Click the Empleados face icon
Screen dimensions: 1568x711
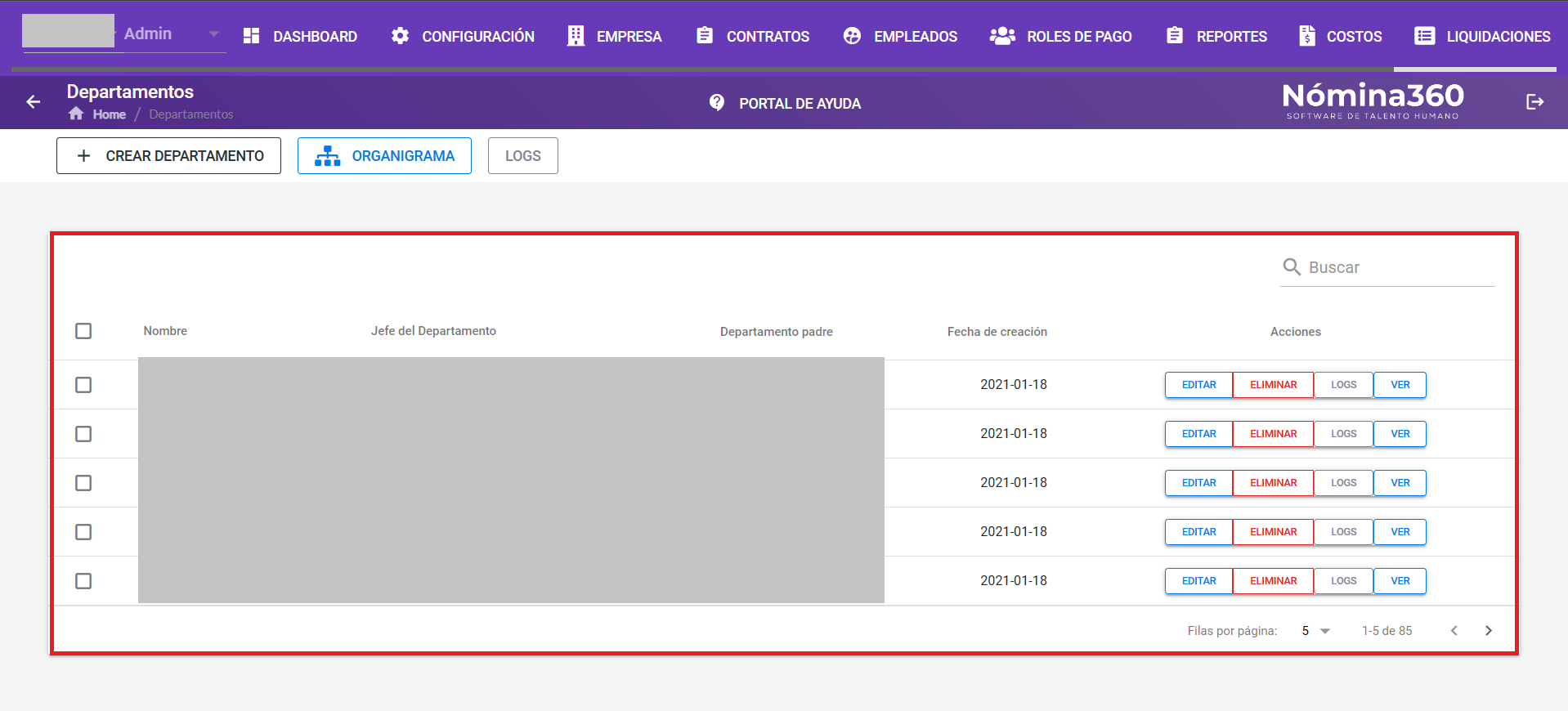(x=852, y=36)
